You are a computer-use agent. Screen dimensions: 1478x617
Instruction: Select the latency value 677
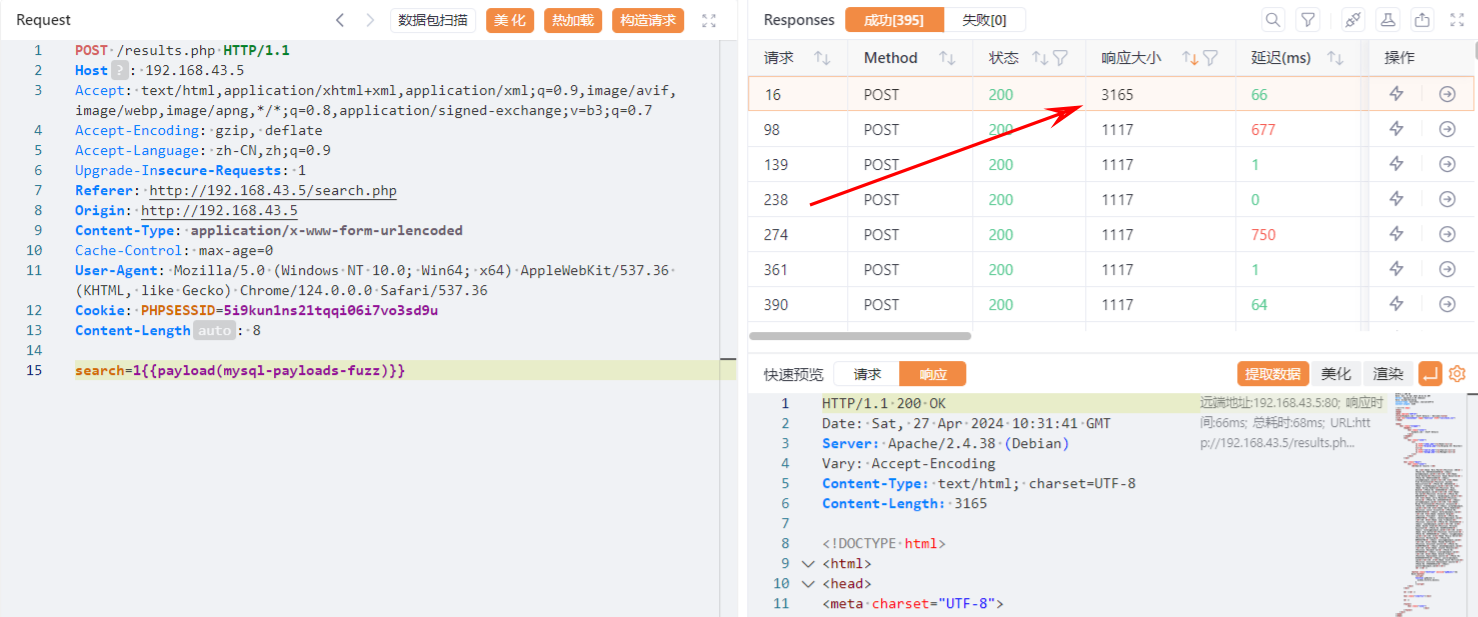pos(1264,129)
